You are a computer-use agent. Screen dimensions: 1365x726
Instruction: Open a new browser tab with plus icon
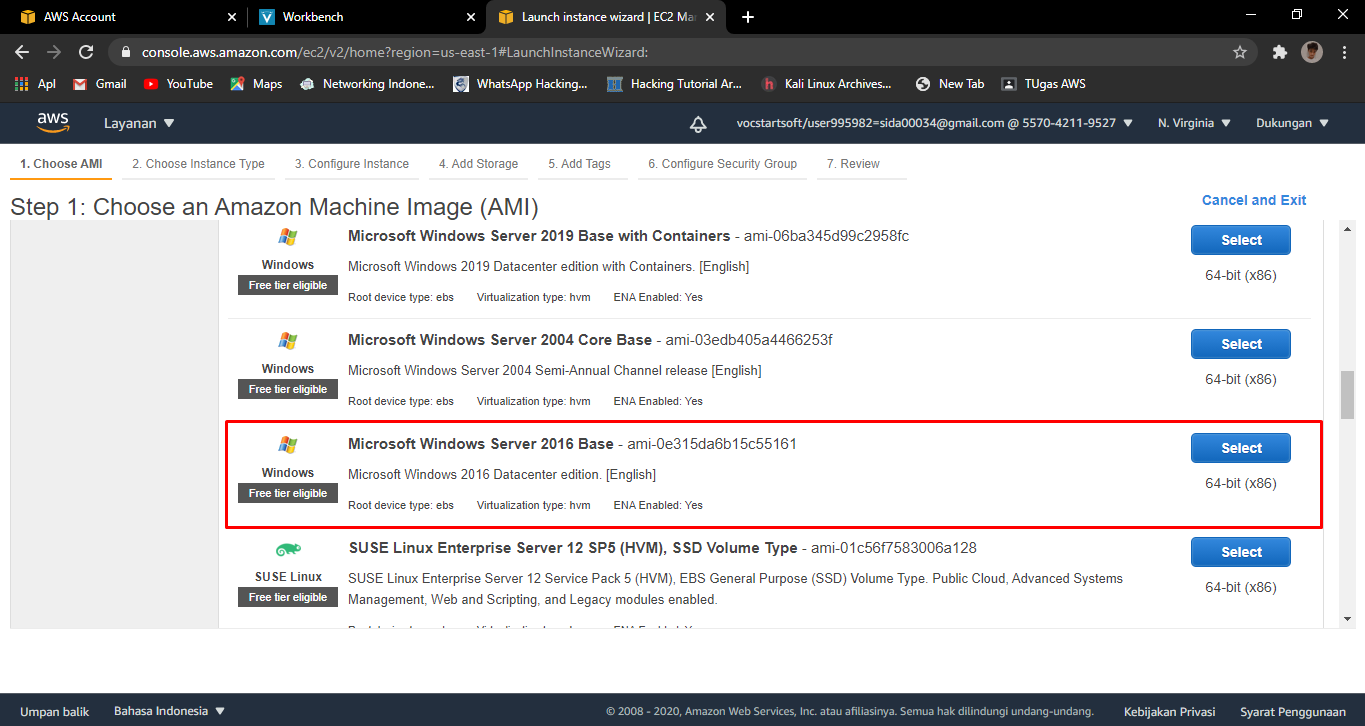click(748, 17)
